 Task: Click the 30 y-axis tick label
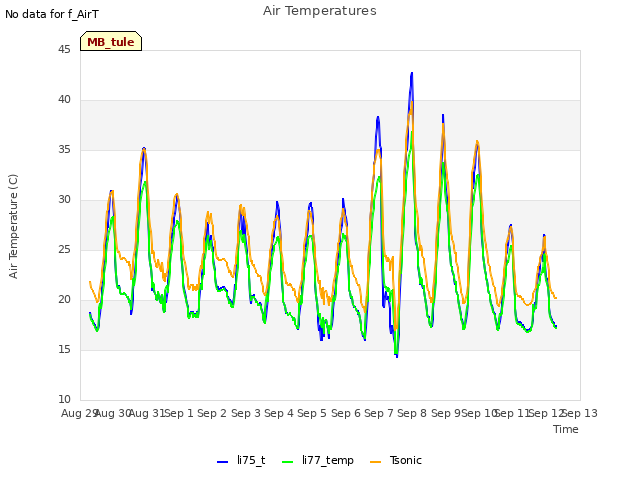64,200
